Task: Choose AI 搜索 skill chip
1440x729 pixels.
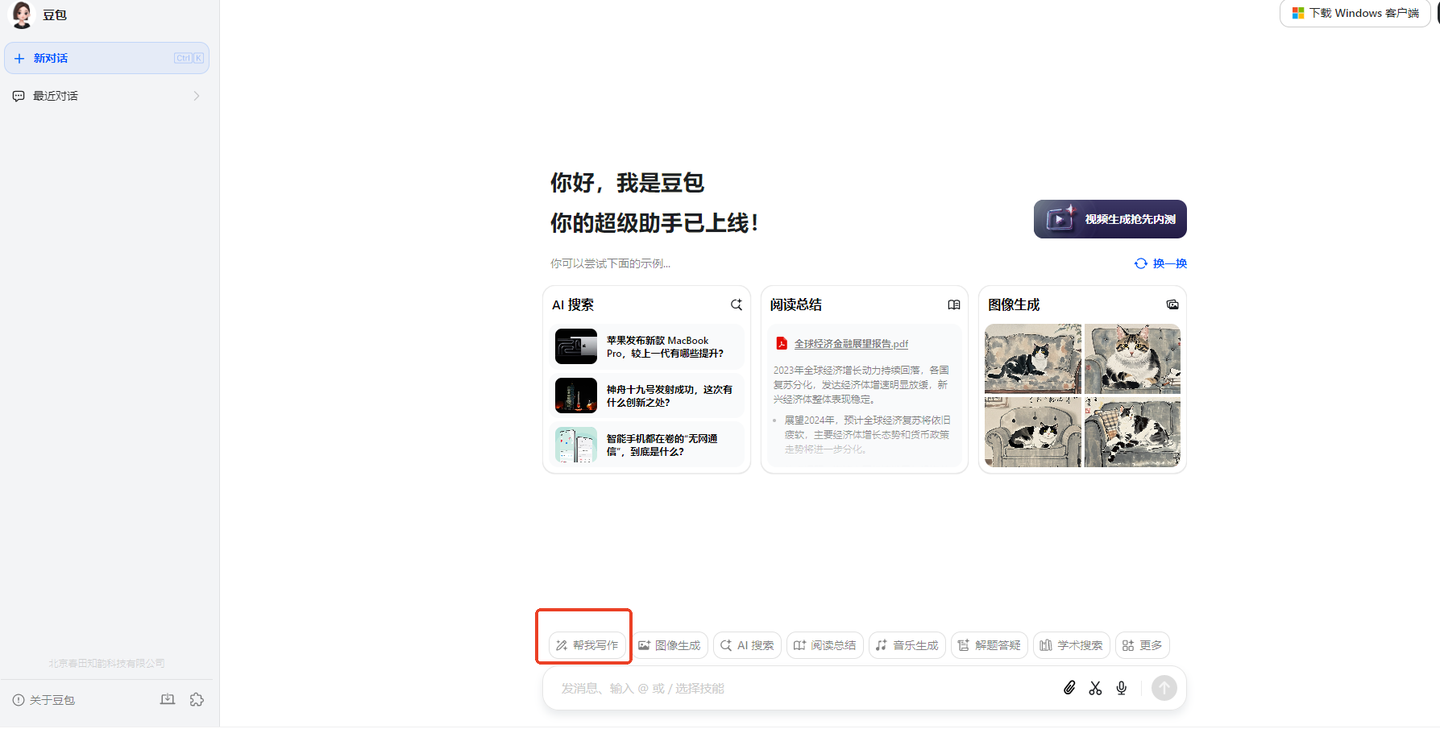Action: click(748, 646)
